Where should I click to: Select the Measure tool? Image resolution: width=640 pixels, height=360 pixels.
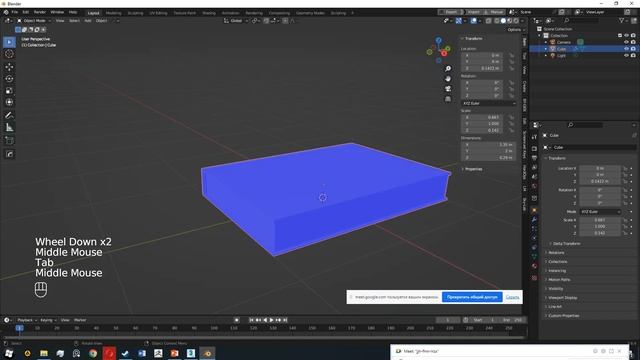(x=9, y=128)
